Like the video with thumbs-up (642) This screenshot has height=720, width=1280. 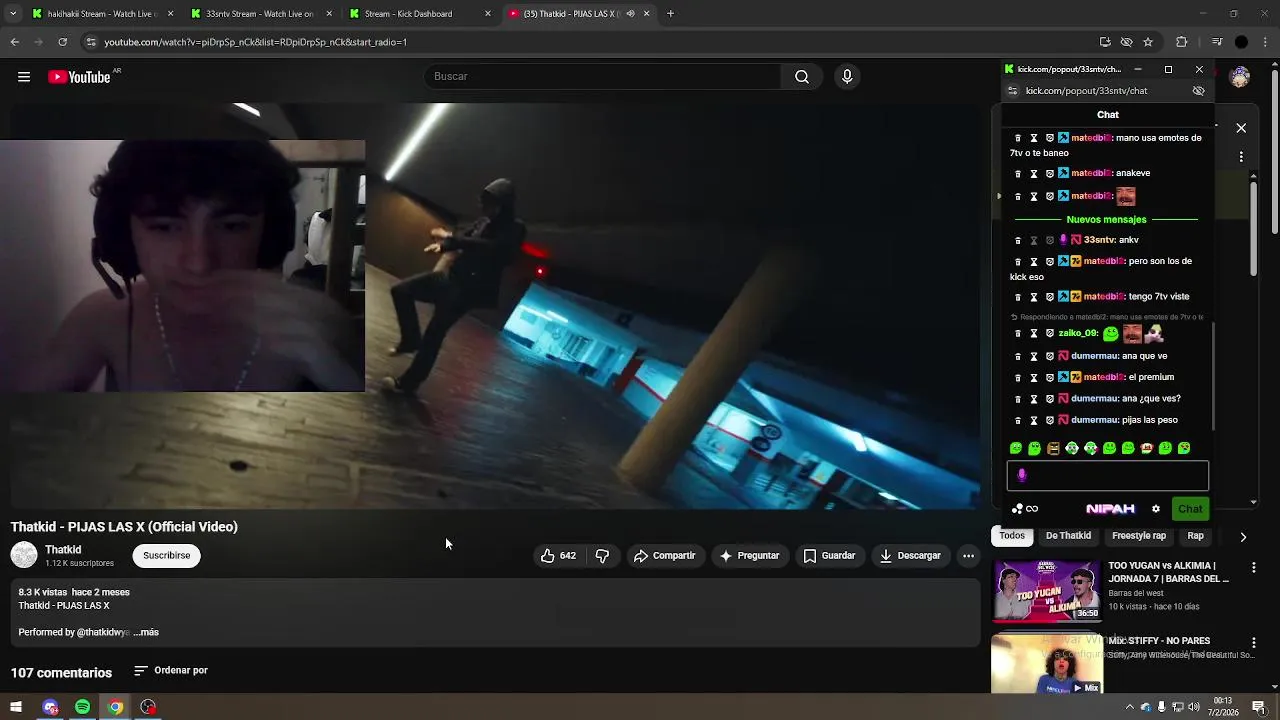558,556
